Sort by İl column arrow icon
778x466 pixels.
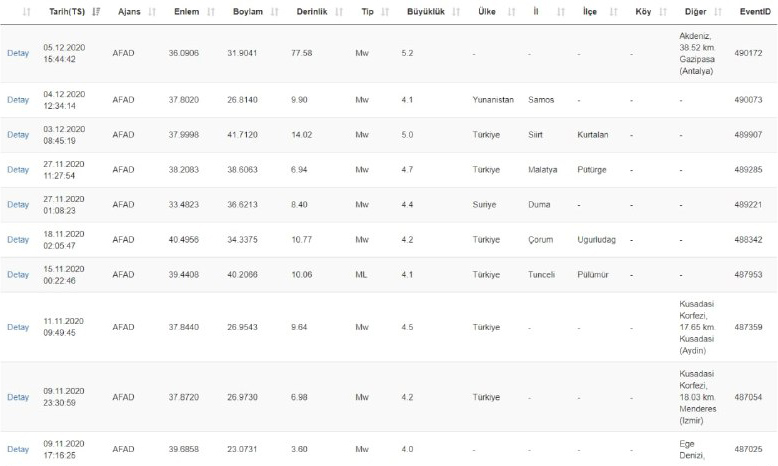pyautogui.click(x=561, y=11)
